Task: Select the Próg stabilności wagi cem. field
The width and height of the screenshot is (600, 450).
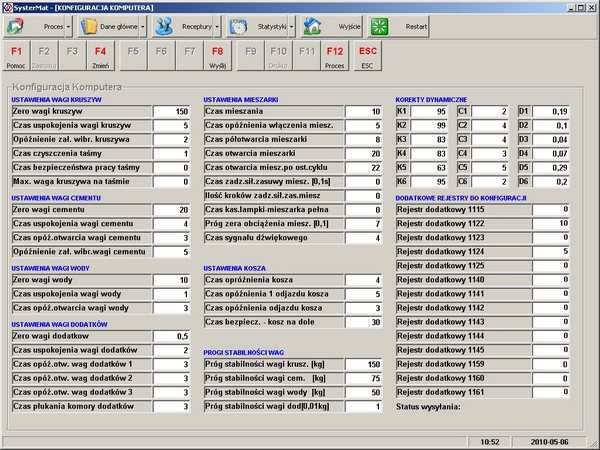Action: tap(363, 378)
